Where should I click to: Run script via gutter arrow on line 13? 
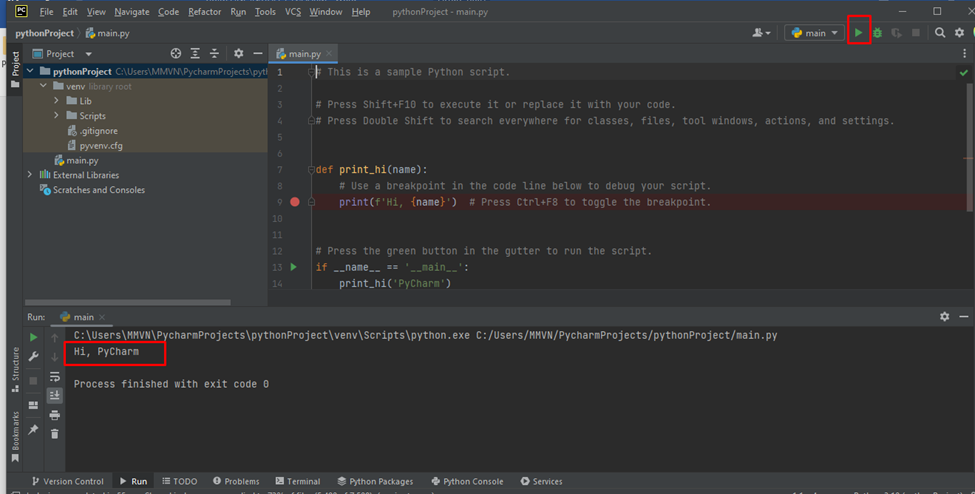(x=293, y=267)
